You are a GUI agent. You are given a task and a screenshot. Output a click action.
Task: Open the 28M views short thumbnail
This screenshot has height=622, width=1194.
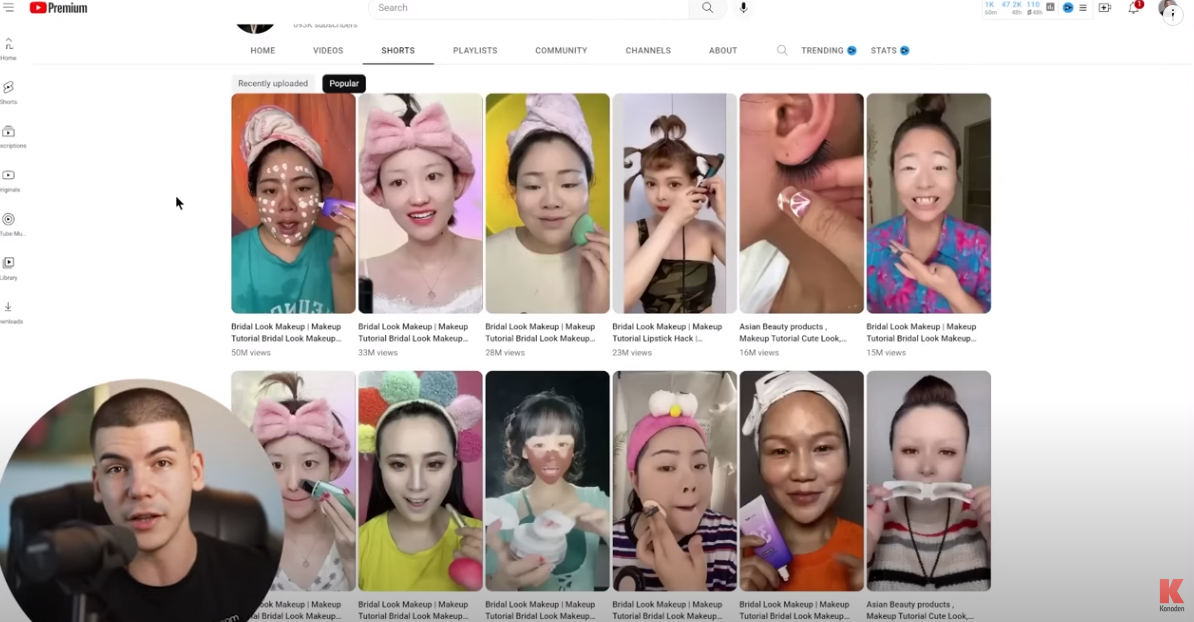548,203
